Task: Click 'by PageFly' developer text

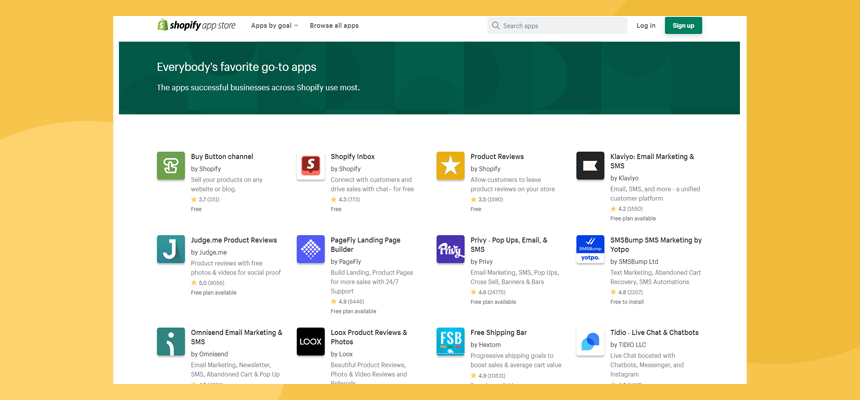Action: [x=346, y=261]
